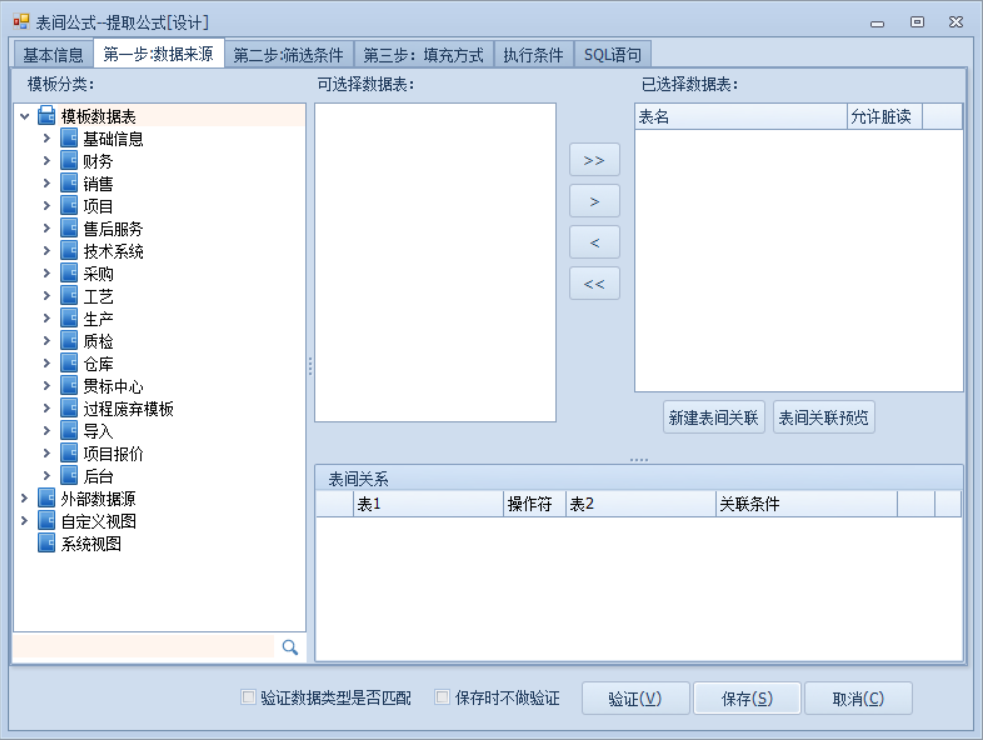This screenshot has width=983, height=740.
Task: Select the 模板数据表 root node icon
Action: (47, 117)
